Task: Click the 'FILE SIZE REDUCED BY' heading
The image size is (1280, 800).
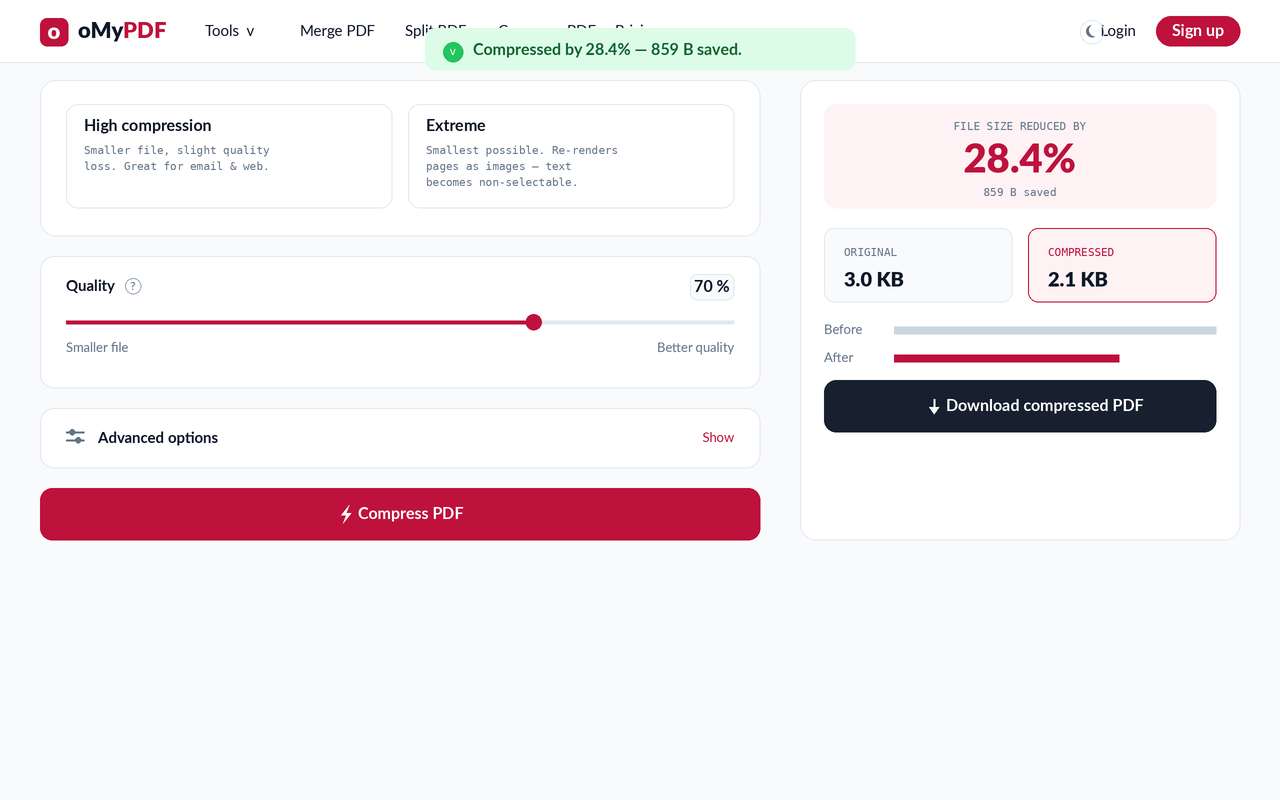Action: pos(1020,126)
